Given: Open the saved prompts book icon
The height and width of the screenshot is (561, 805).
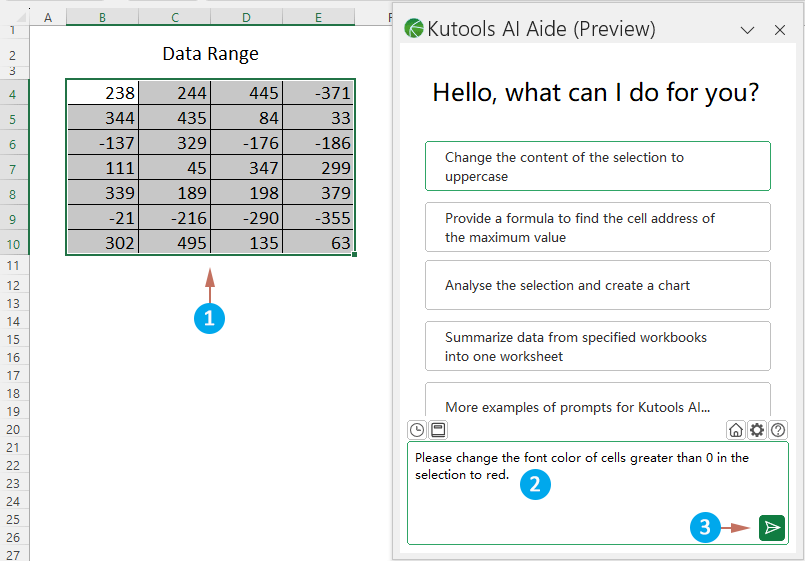Looking at the screenshot, I should [437, 430].
